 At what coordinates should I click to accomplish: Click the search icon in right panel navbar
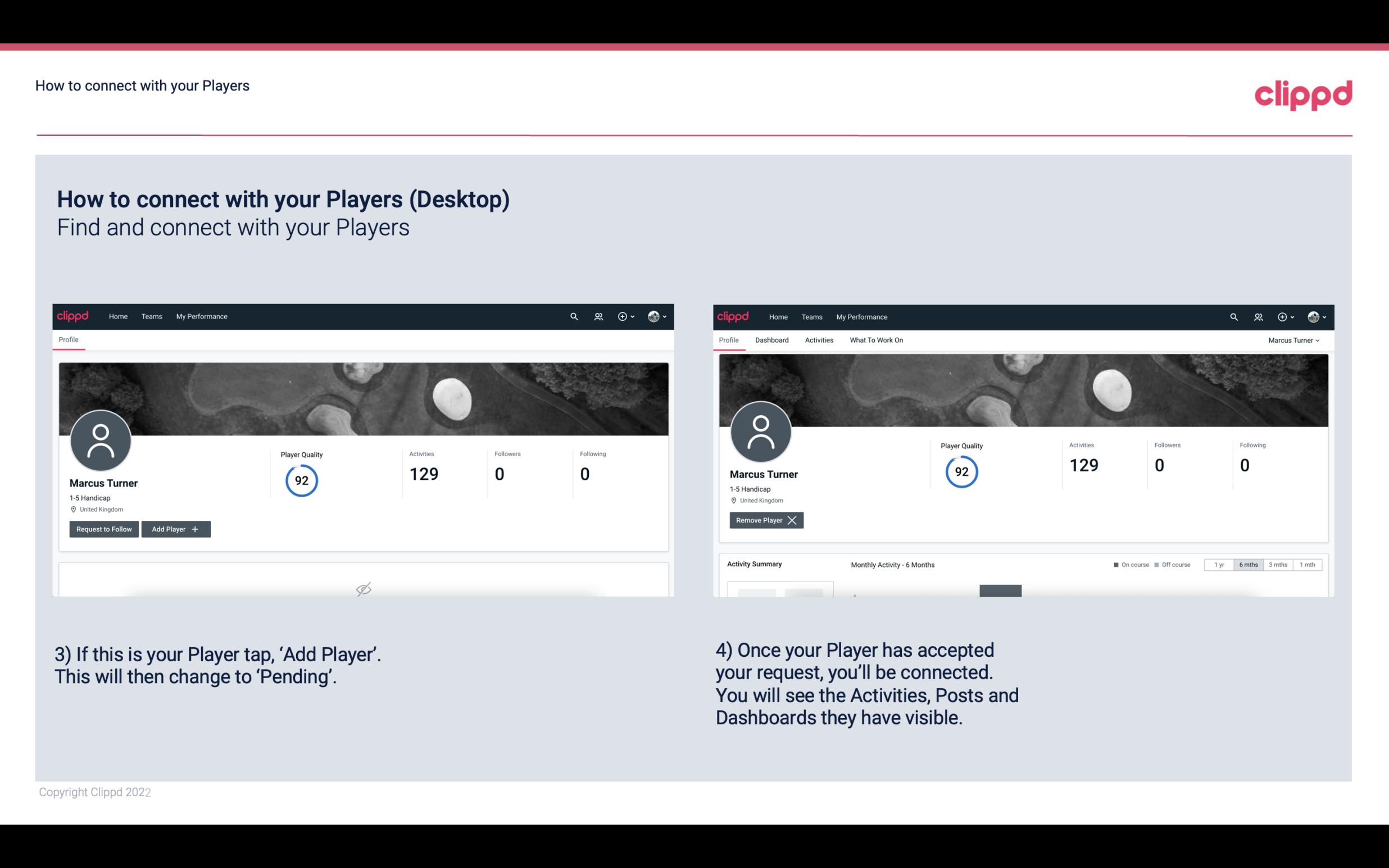point(1233,316)
